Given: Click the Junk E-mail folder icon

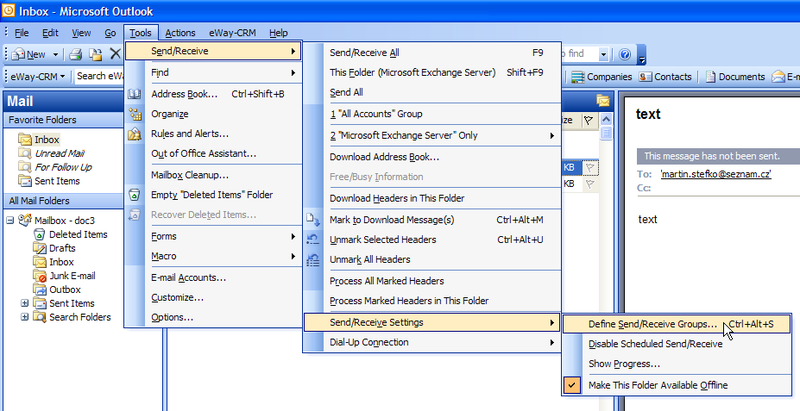Looking at the screenshot, I should pyautogui.click(x=40, y=276).
